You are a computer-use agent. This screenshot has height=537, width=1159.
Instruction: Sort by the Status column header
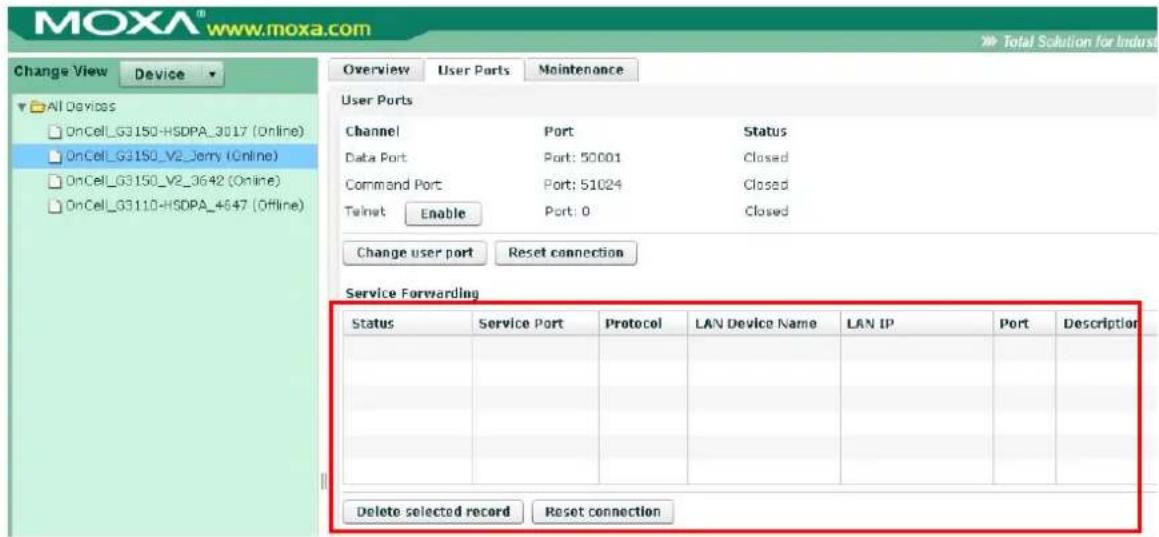(407, 324)
